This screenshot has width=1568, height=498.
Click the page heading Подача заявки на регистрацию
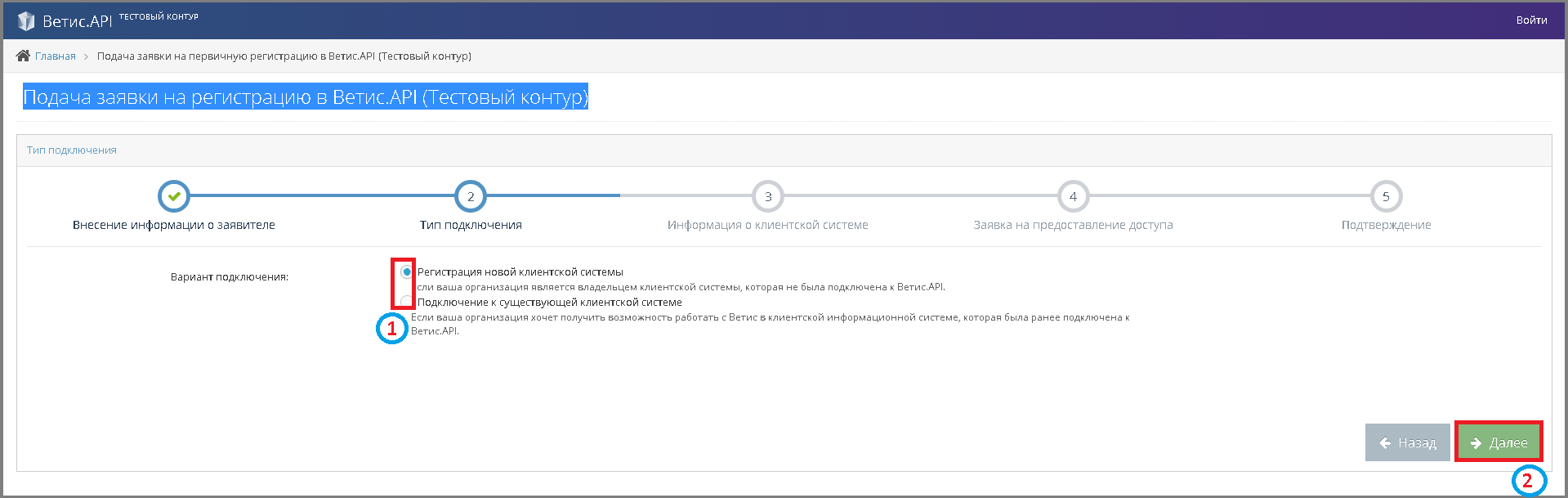[x=306, y=97]
